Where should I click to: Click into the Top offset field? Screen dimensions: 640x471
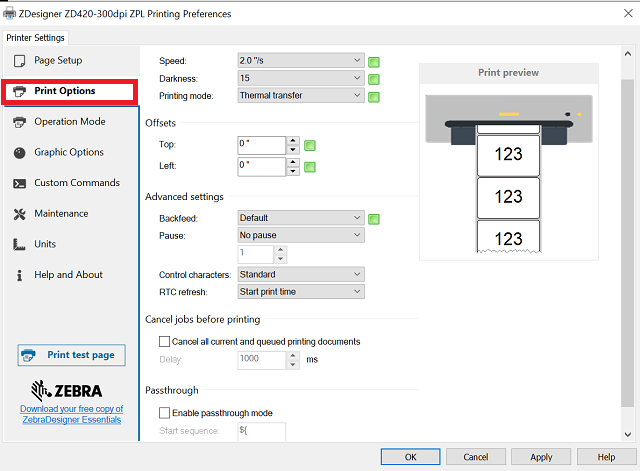click(261, 144)
